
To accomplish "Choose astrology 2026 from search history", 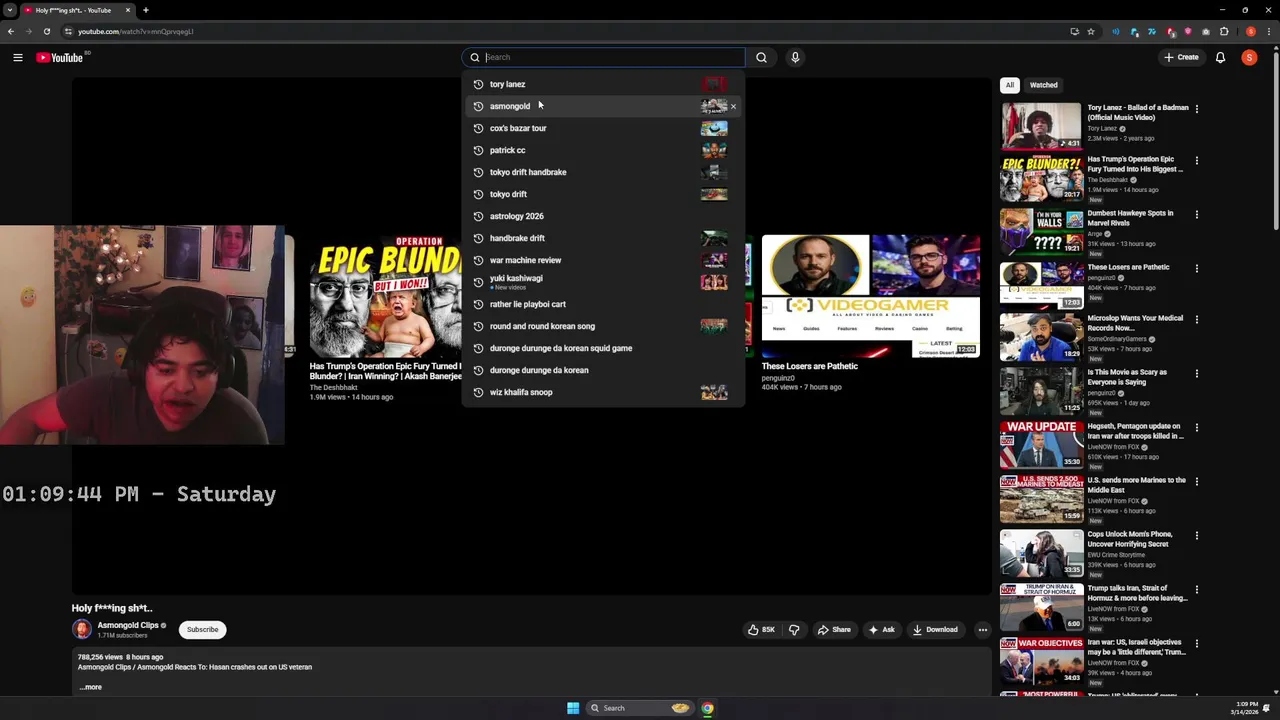I will coord(603,216).
